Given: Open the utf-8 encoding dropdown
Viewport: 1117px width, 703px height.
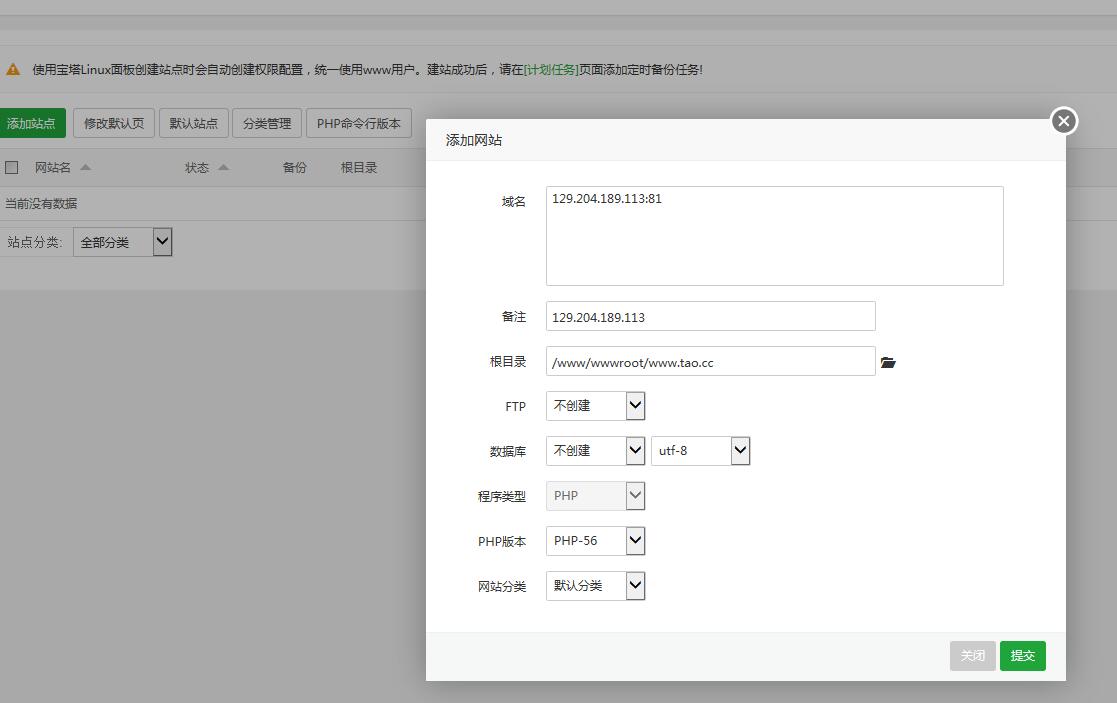Looking at the screenshot, I should 700,450.
